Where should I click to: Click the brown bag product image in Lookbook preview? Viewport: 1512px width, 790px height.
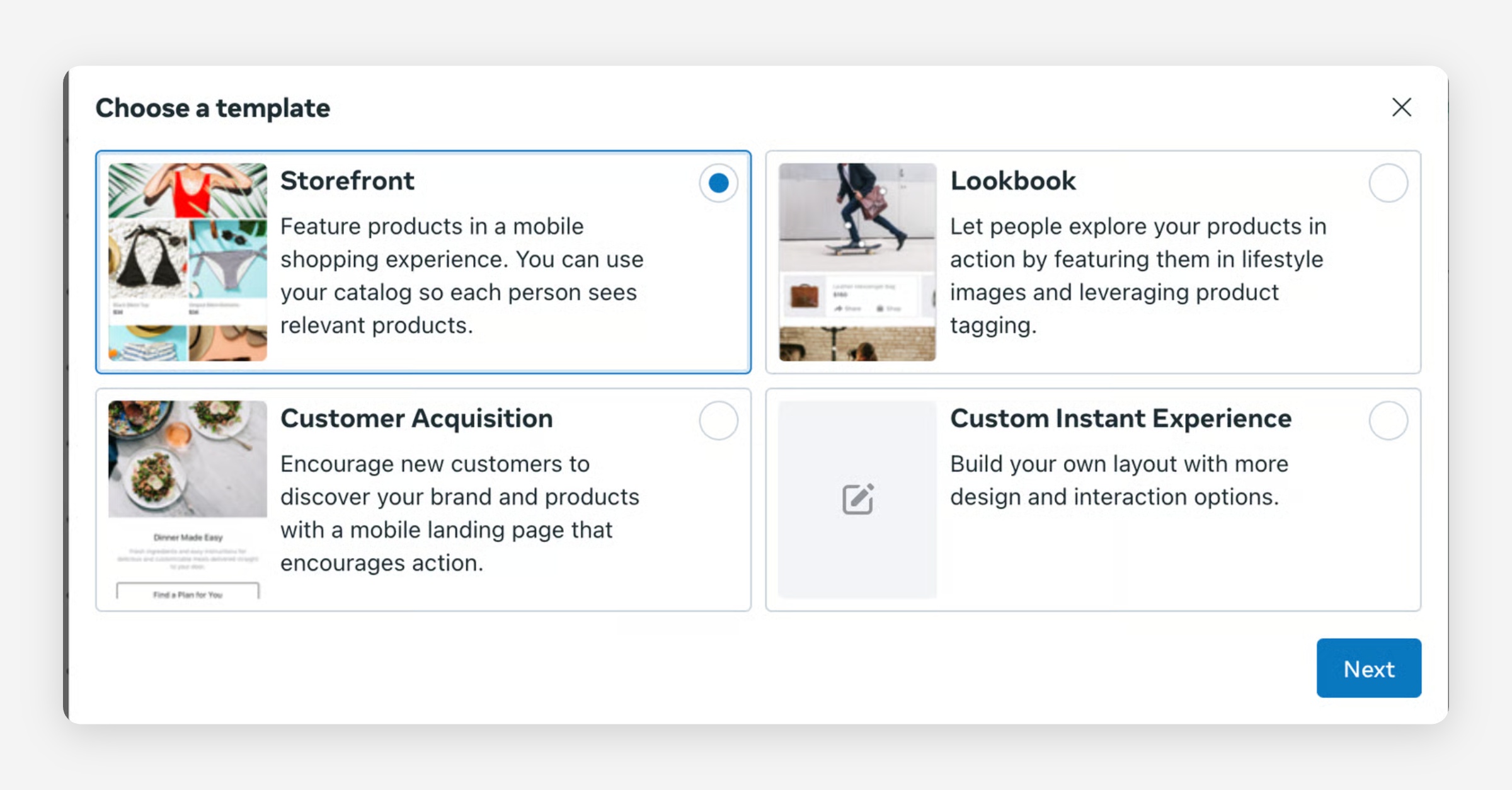804,295
